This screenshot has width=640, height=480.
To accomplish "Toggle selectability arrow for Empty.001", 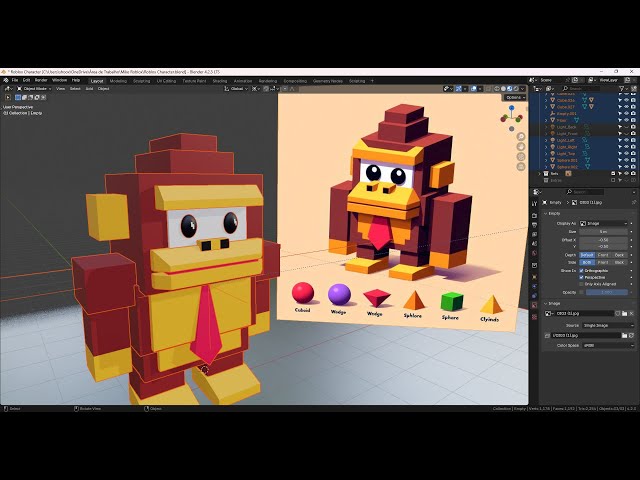I will [620, 113].
